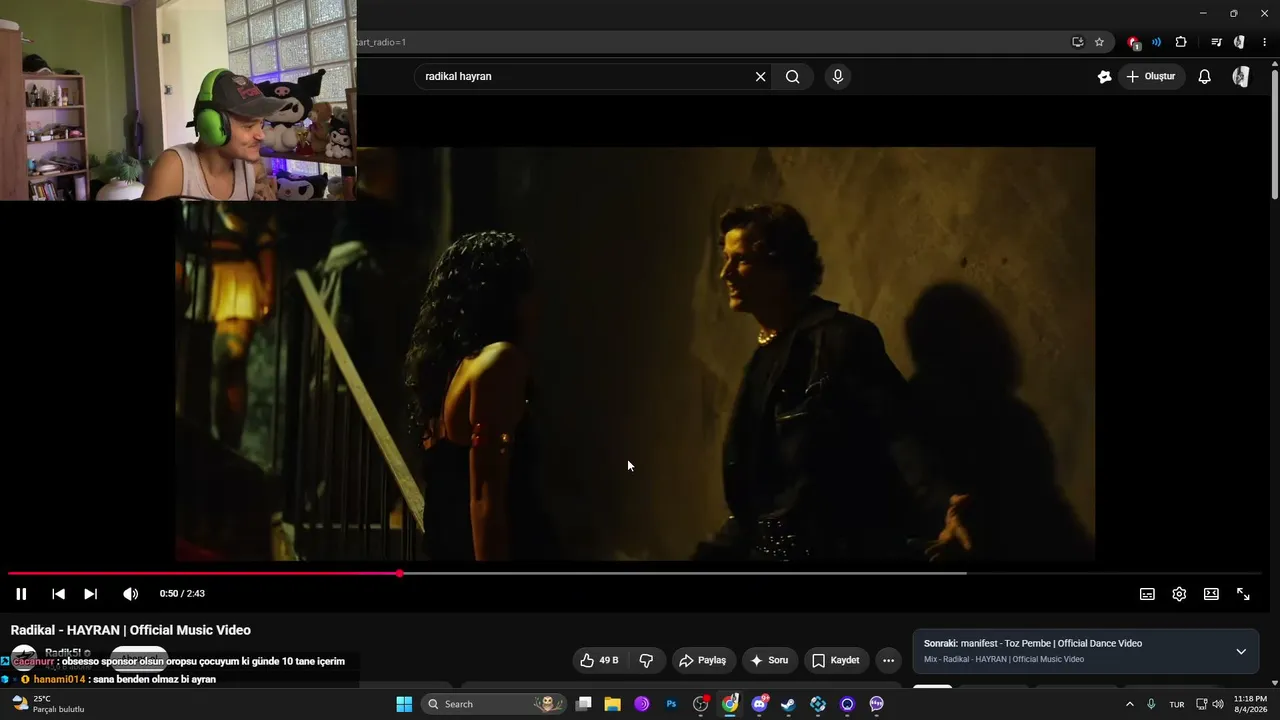Open the Chrome three-dot menu
The width and height of the screenshot is (1280, 720).
[1264, 42]
